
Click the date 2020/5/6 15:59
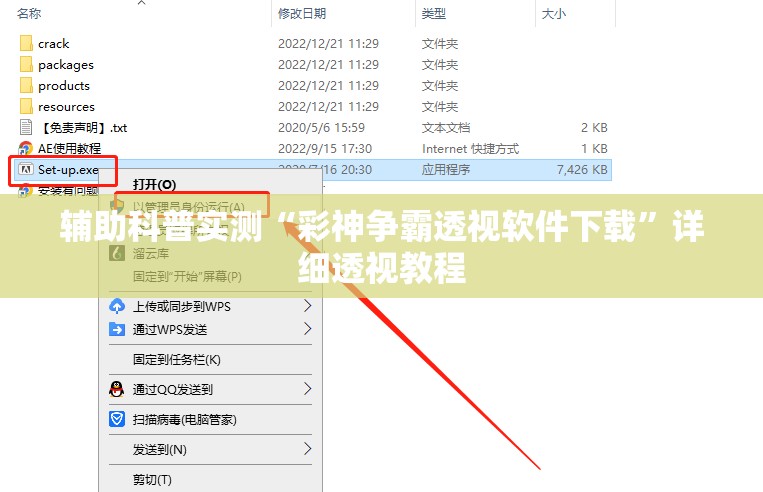coord(321,128)
